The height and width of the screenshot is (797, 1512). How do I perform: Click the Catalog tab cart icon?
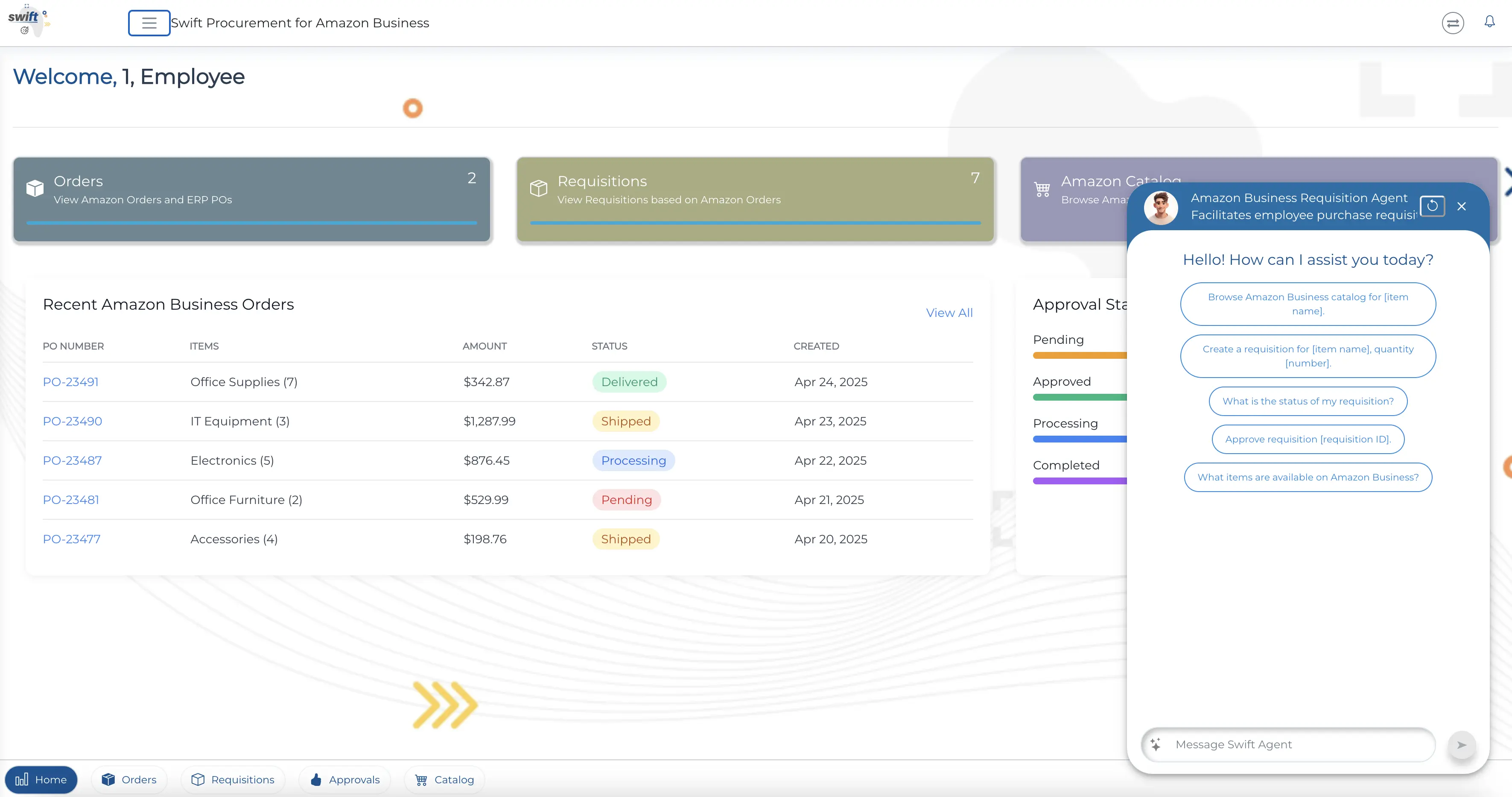click(x=421, y=780)
